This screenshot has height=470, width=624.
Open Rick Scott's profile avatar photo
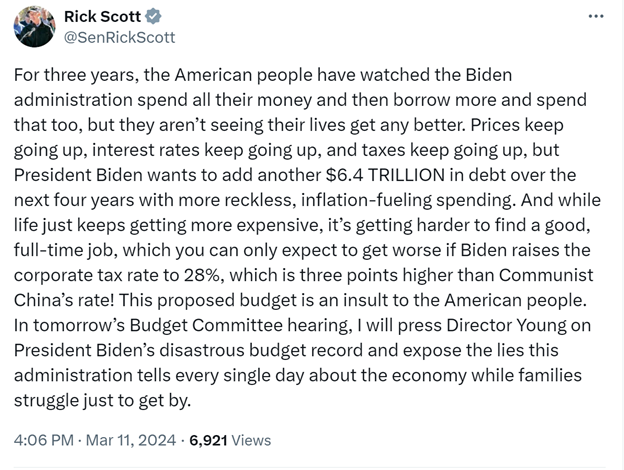click(x=35, y=27)
